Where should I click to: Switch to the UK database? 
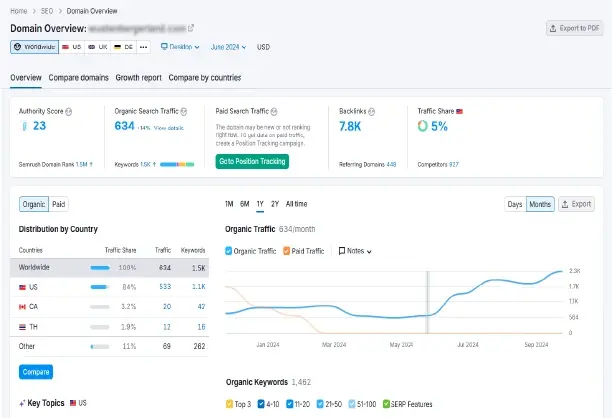click(x=98, y=47)
